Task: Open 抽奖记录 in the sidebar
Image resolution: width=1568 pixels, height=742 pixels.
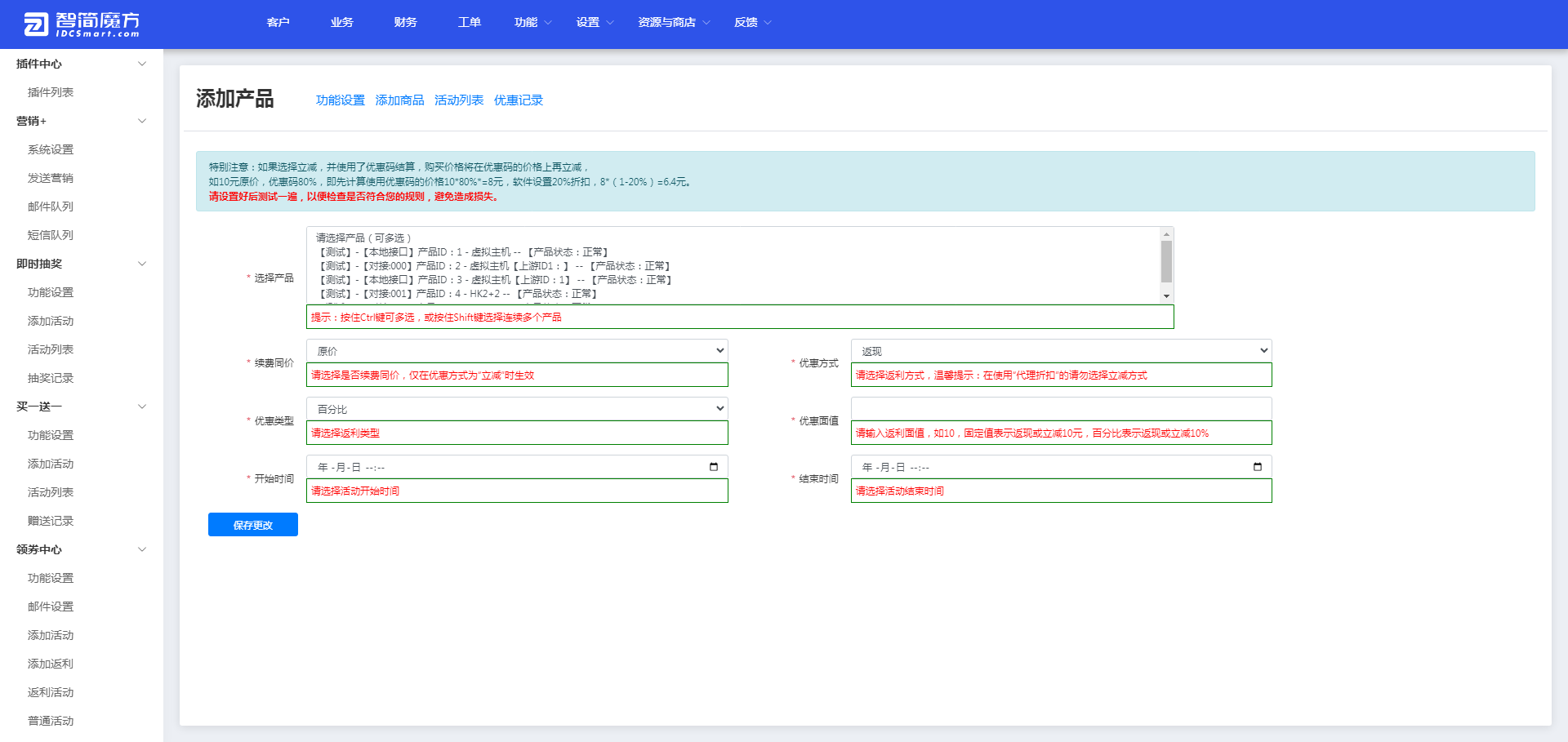Action: (x=51, y=378)
